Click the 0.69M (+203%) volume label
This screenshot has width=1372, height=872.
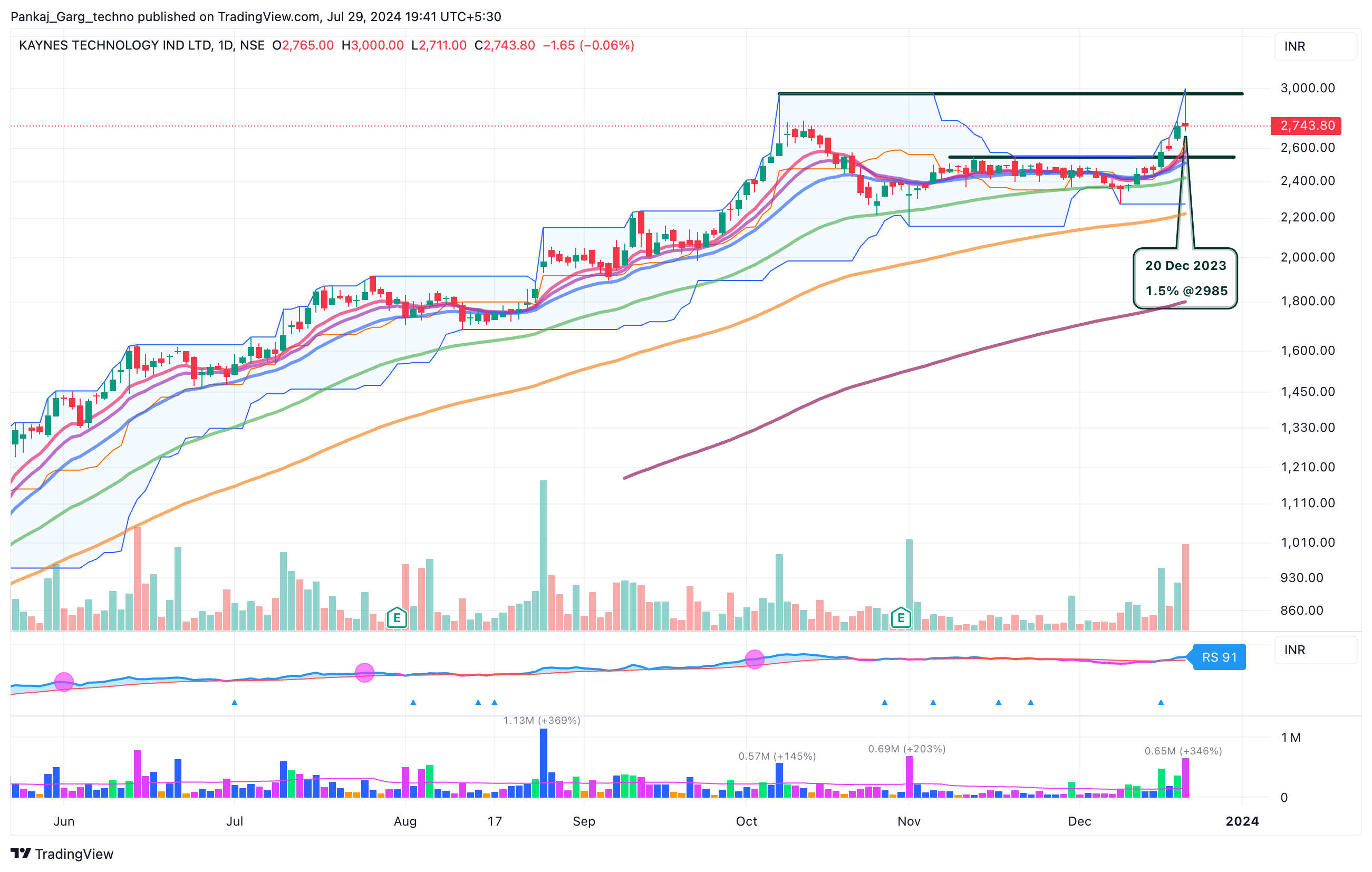[906, 749]
